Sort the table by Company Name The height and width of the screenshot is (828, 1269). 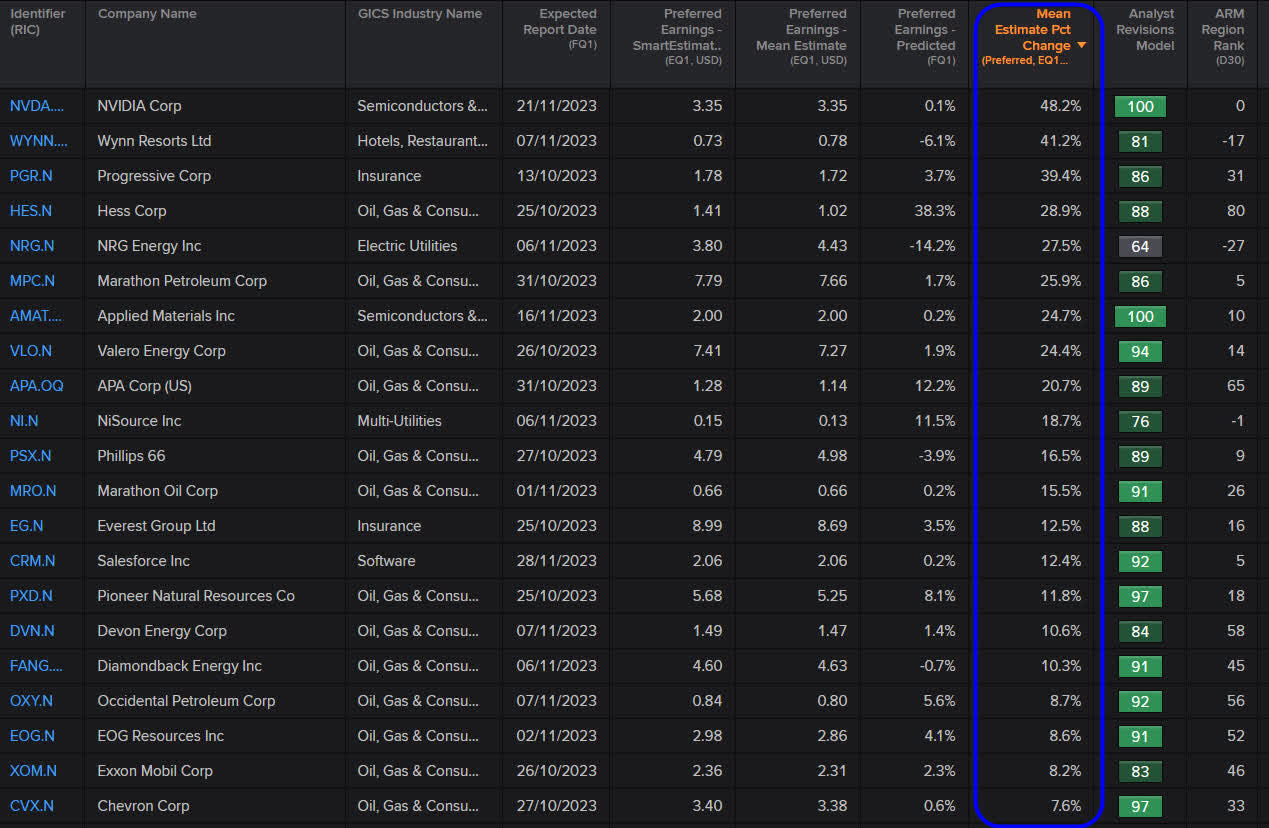pyautogui.click(x=147, y=13)
